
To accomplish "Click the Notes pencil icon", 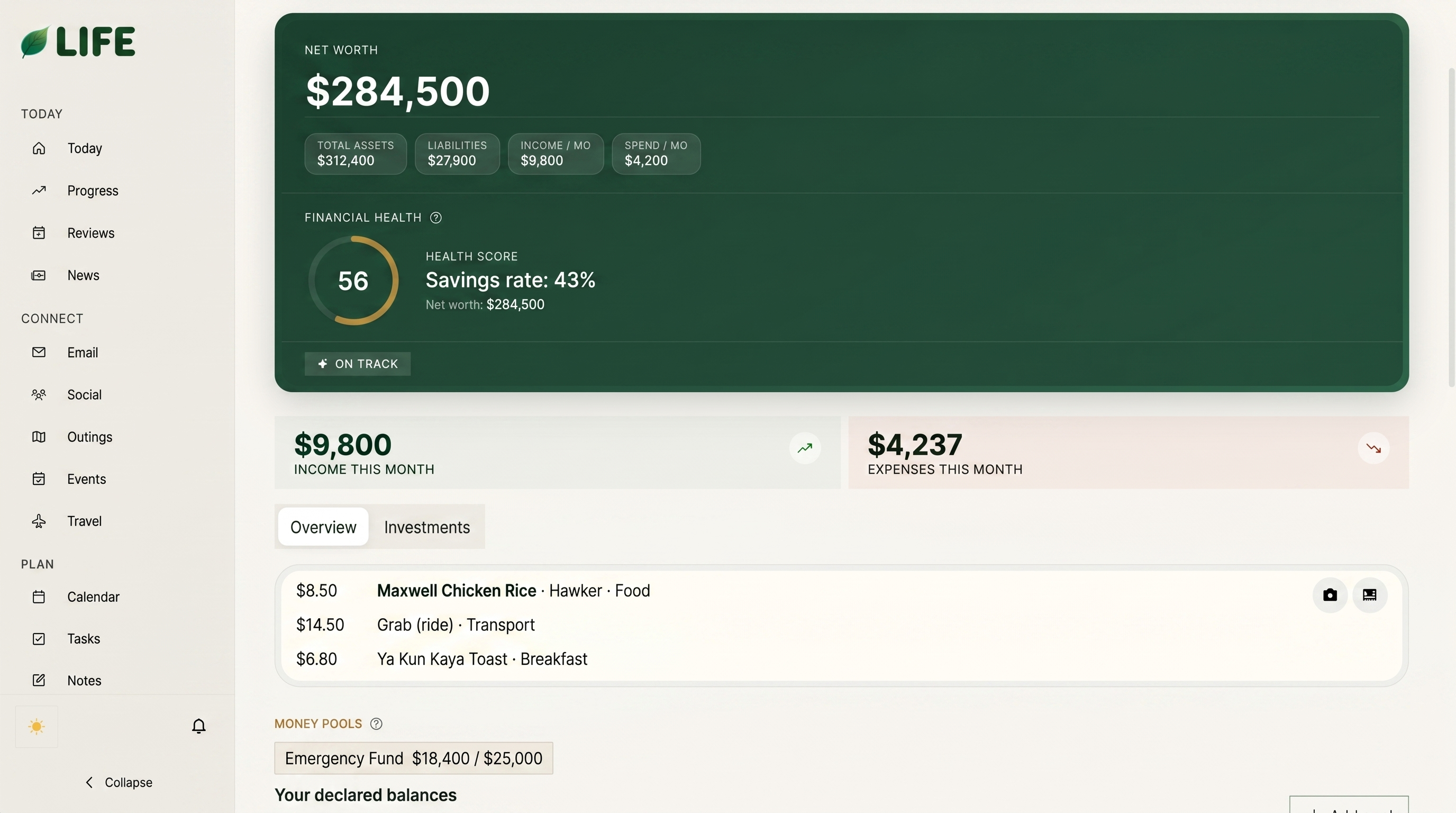I will tap(39, 681).
